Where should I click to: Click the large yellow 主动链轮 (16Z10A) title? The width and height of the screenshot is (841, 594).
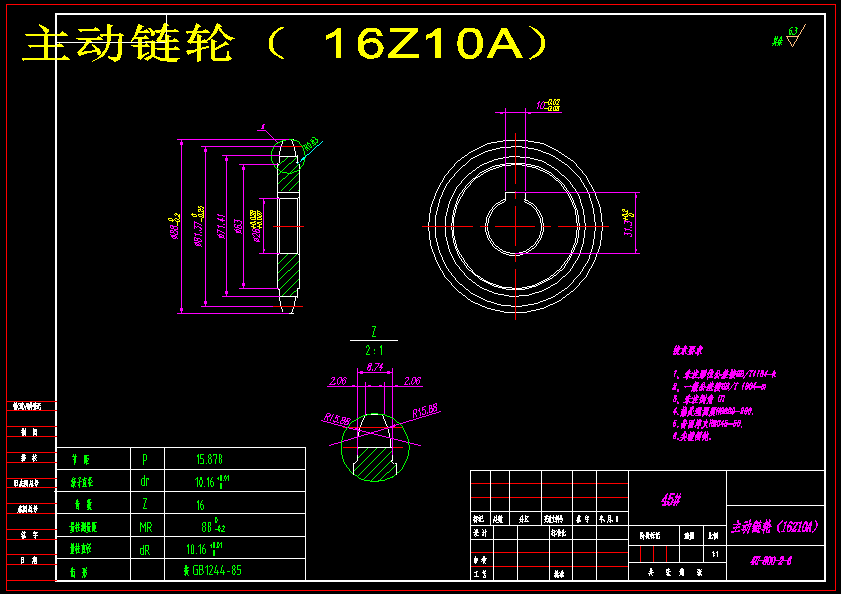(x=285, y=43)
